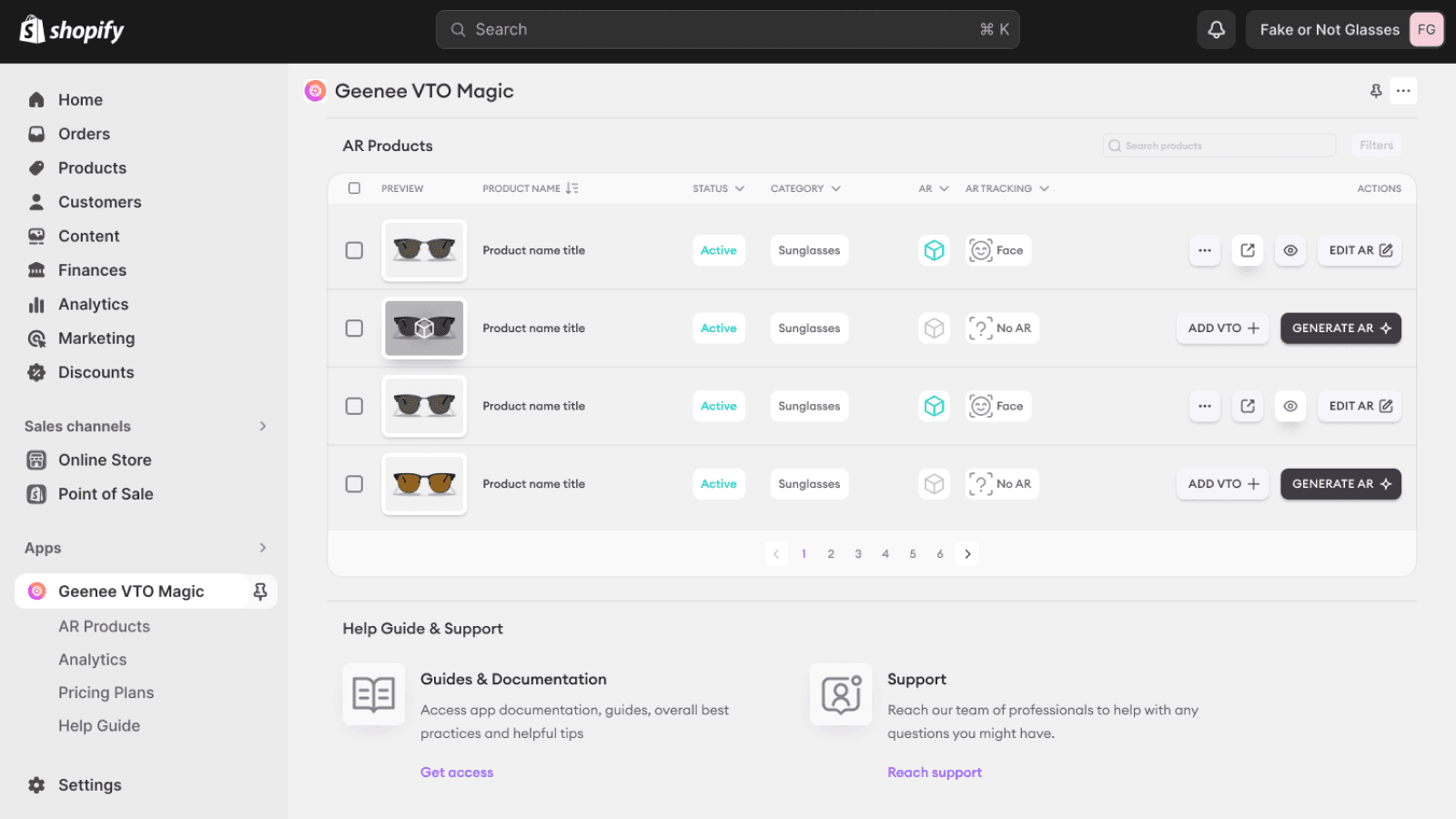Click the Face tracking icon on first product
This screenshot has height=819, width=1456.
pos(997,249)
